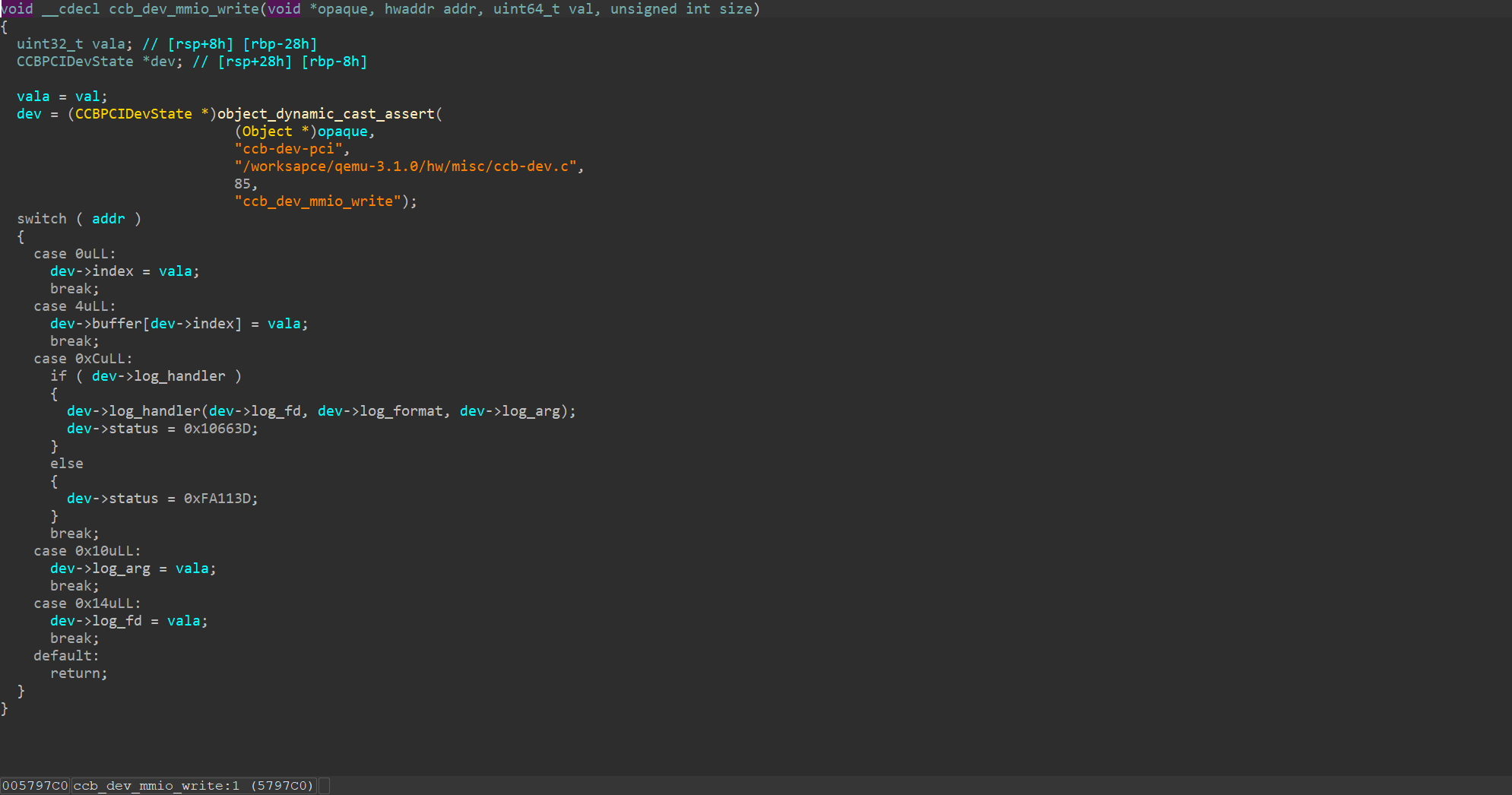The image size is (1512, 795).
Task: Click the "ccb-dev-pci" string literal
Action: (288, 149)
